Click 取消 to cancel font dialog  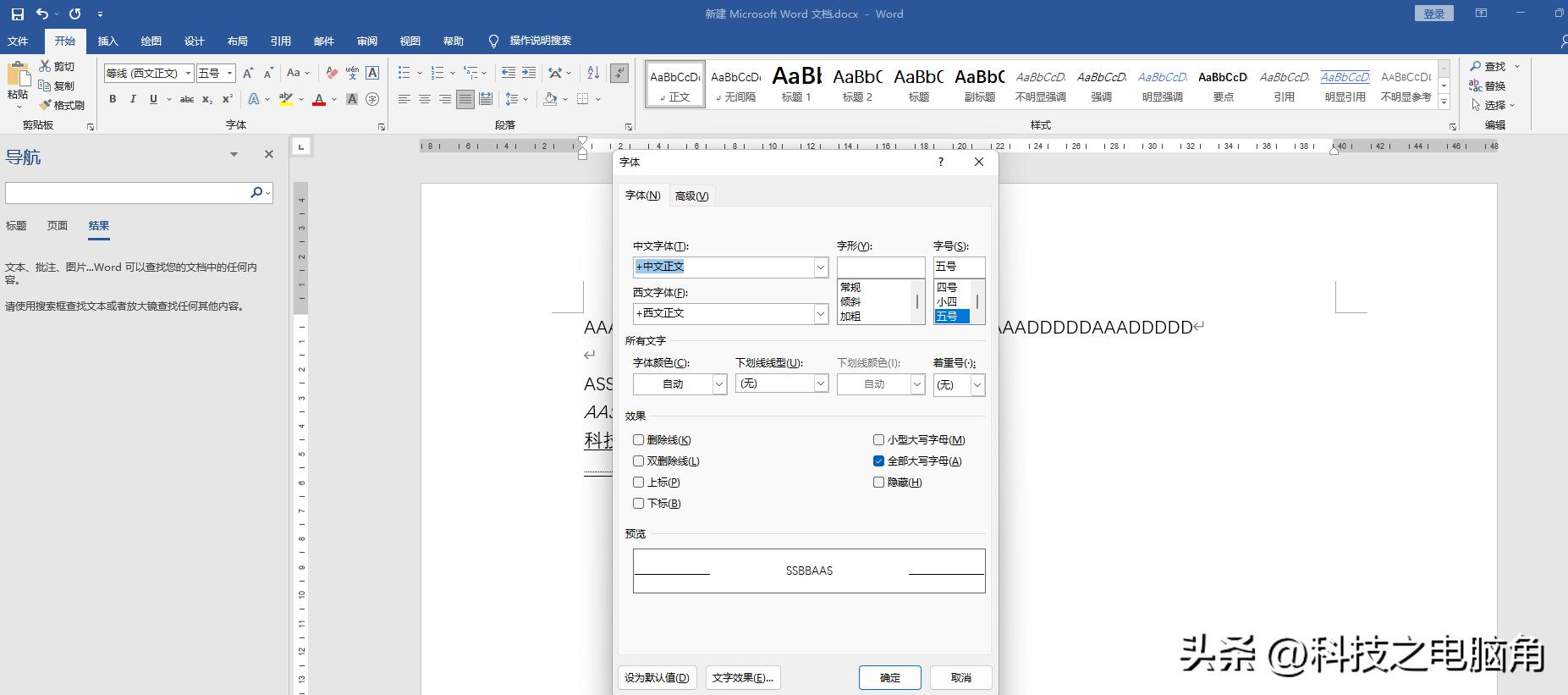961,677
